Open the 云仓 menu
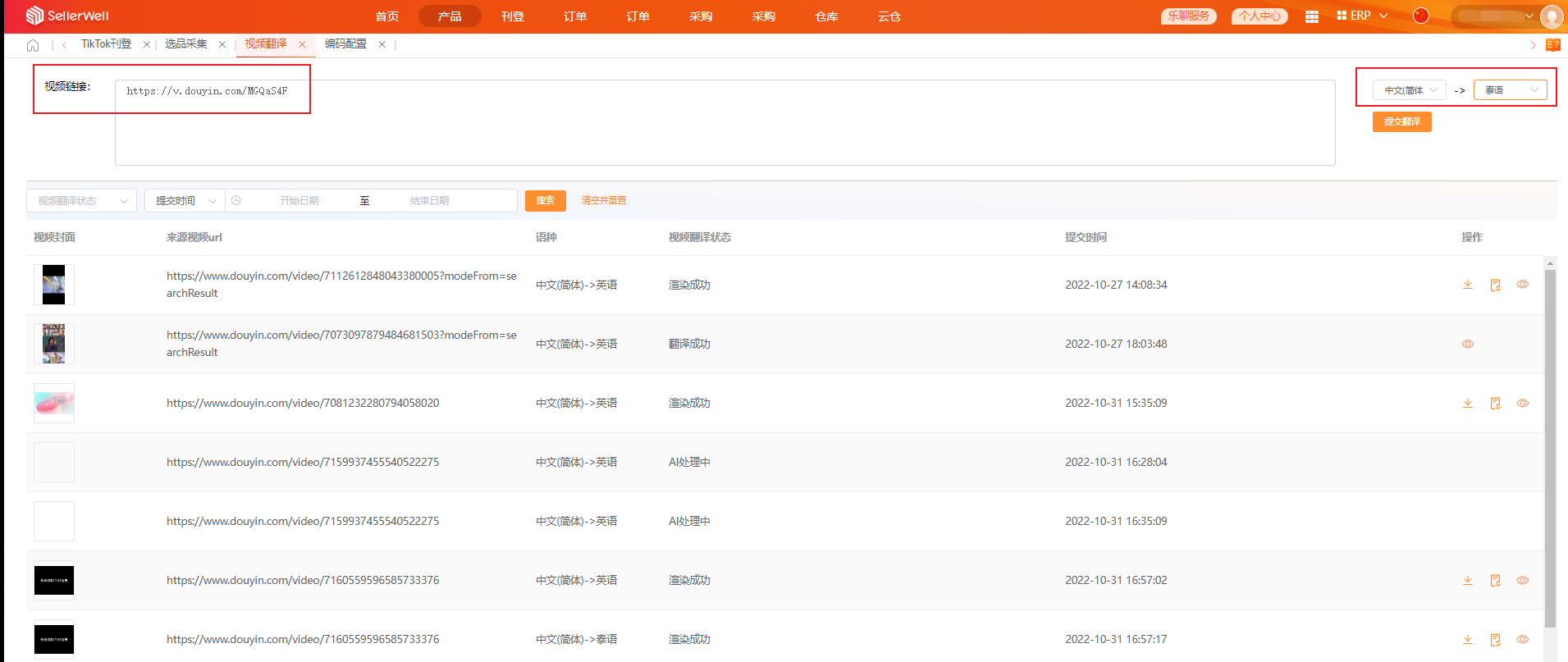 889,16
